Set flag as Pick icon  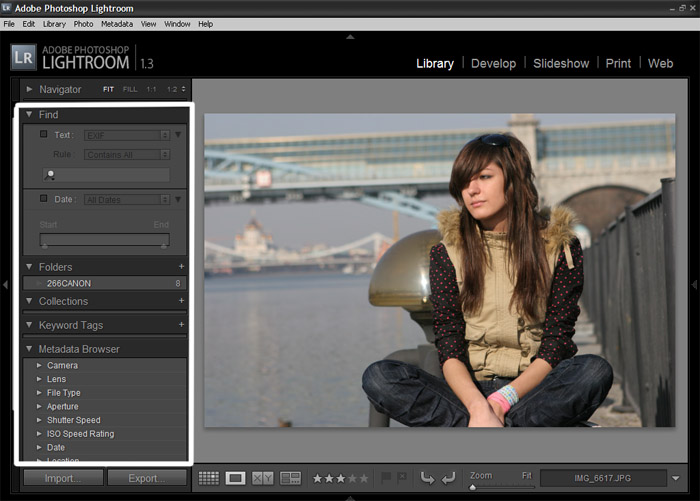click(x=385, y=478)
